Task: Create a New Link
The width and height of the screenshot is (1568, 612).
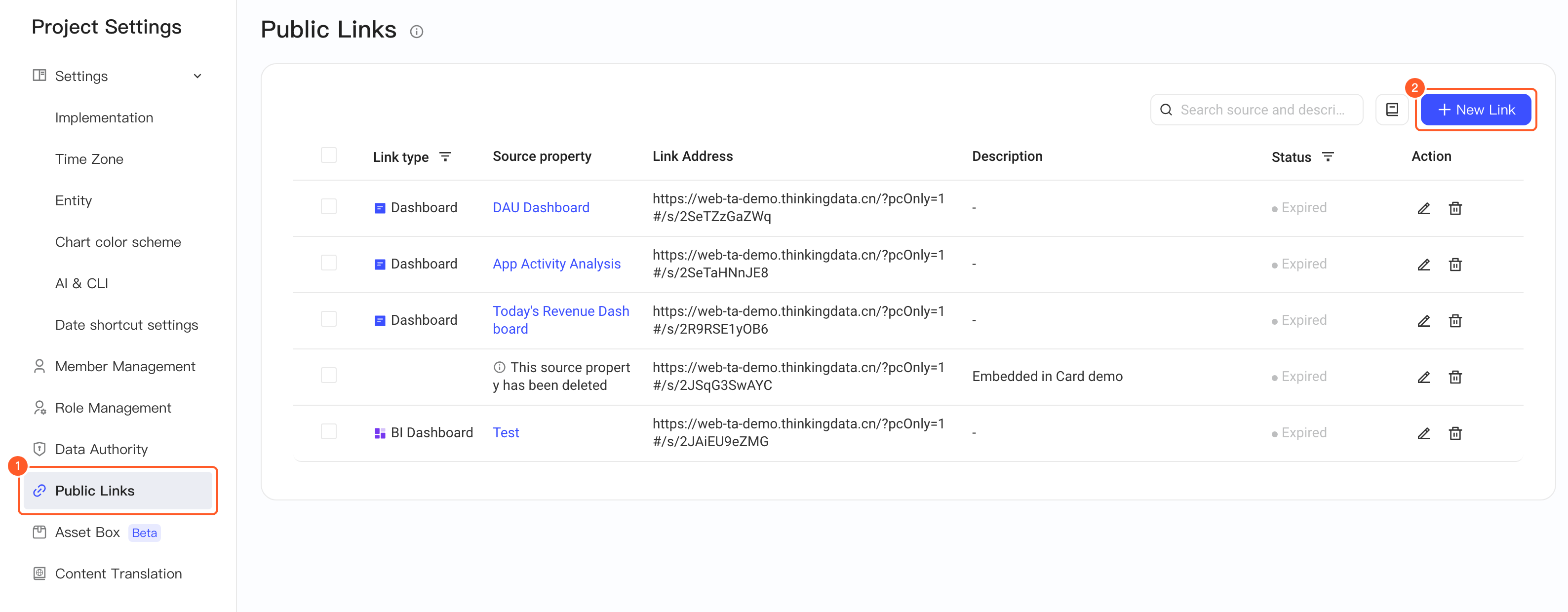Action: coord(1476,110)
